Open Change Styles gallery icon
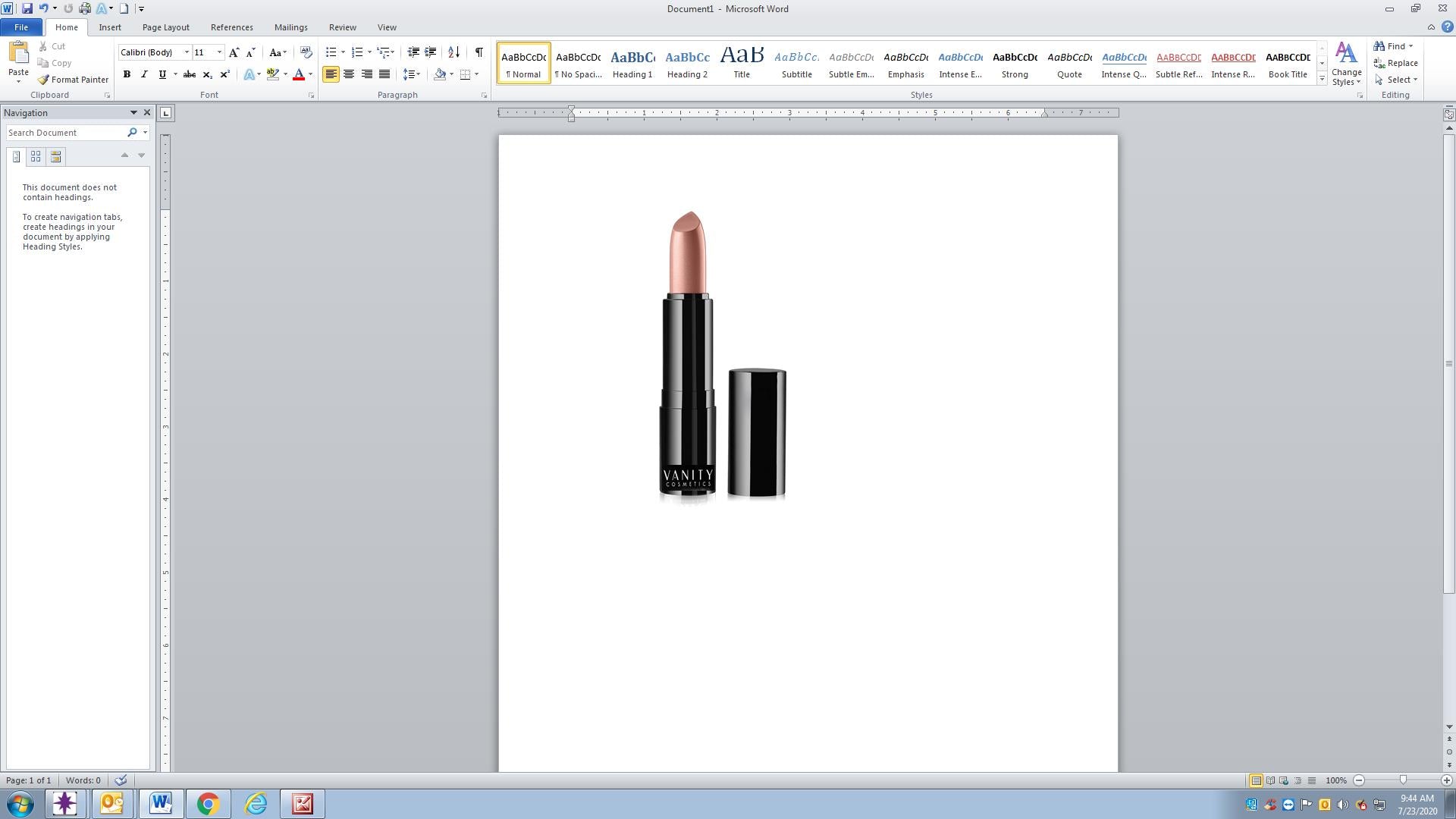This screenshot has height=819, width=1456. tap(1346, 64)
